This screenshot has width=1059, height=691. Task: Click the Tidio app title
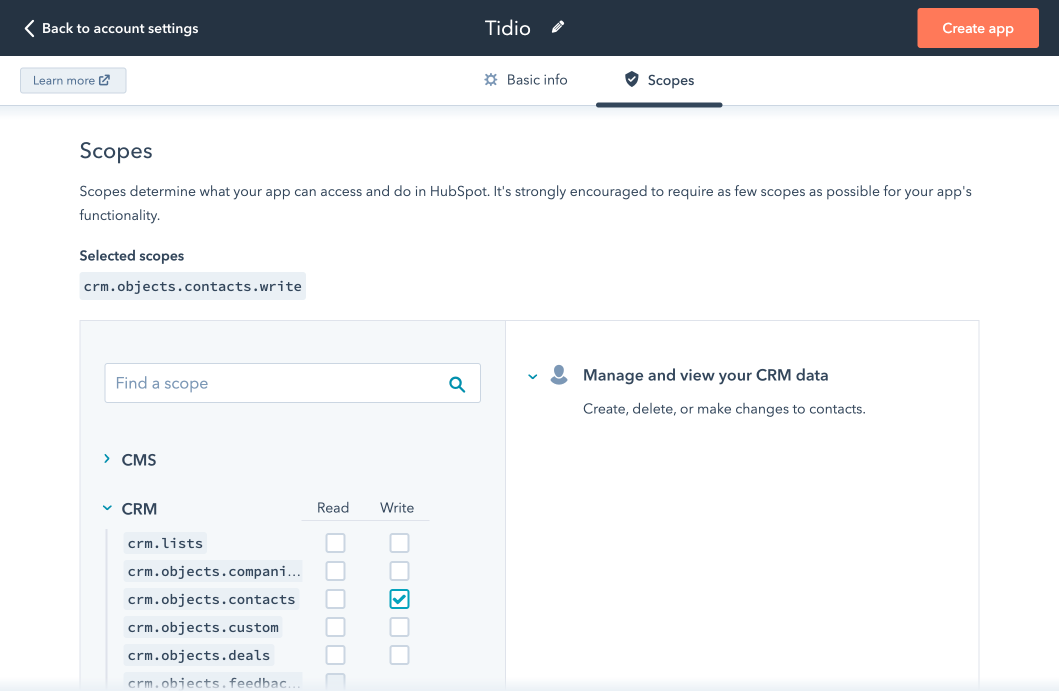(508, 28)
